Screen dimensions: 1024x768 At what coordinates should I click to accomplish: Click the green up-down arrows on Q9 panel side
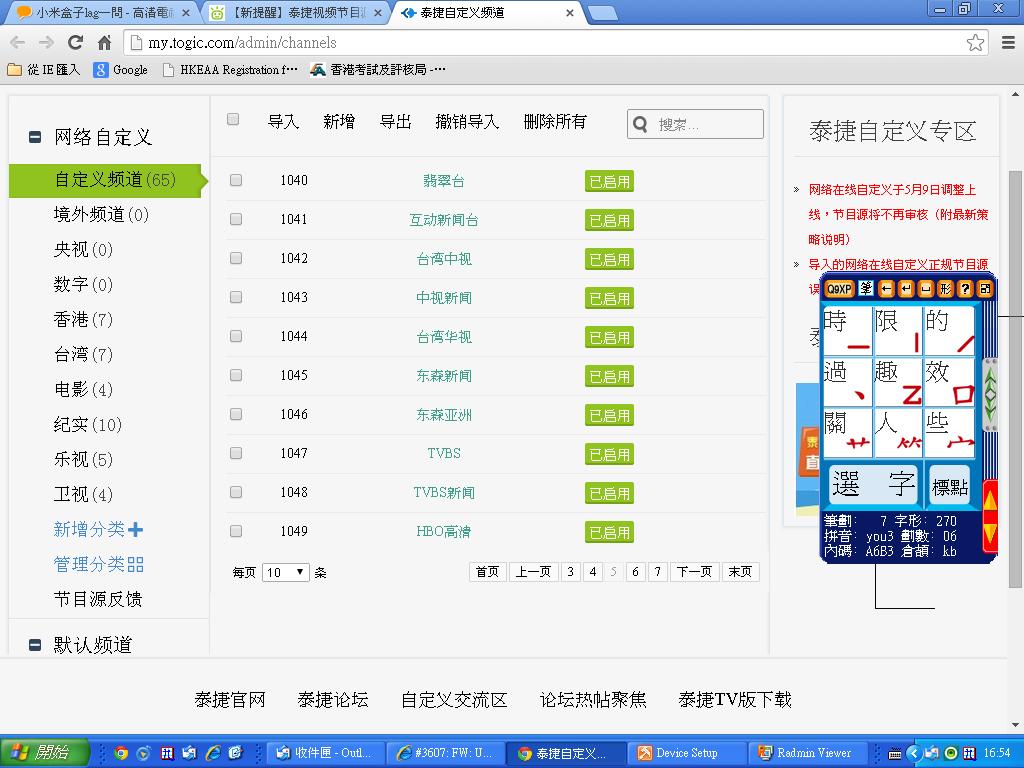click(x=990, y=394)
